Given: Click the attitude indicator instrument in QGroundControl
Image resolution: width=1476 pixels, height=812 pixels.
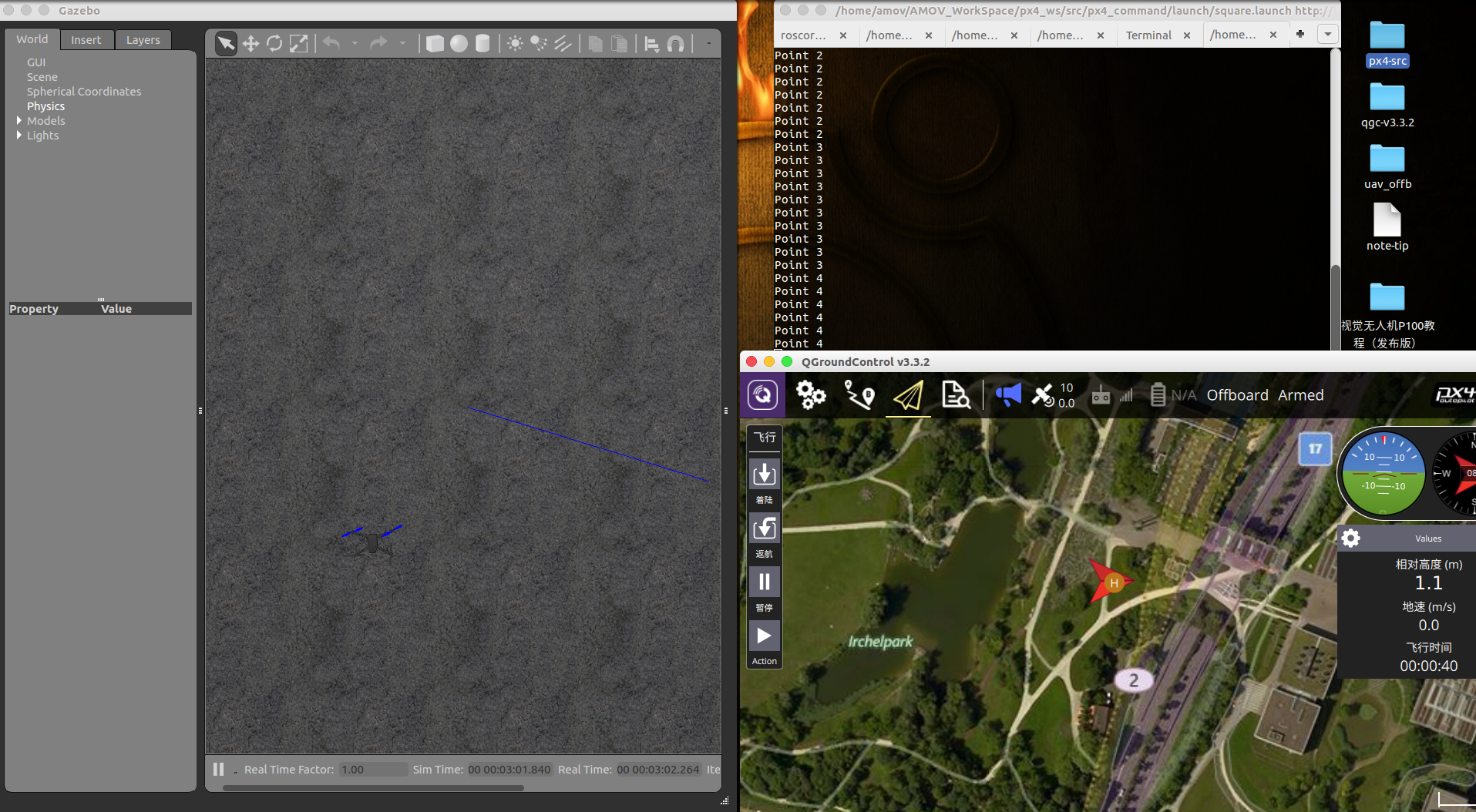Looking at the screenshot, I should coord(1384,474).
